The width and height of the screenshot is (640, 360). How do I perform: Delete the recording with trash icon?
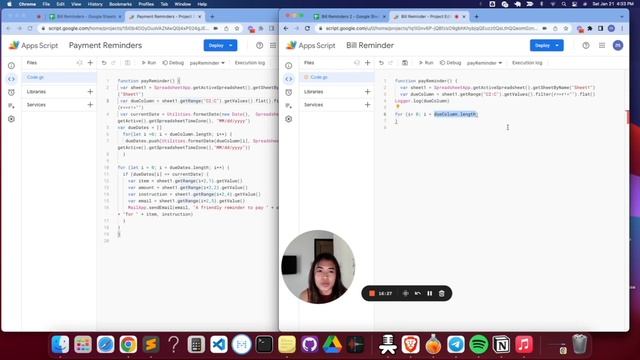click(x=442, y=293)
